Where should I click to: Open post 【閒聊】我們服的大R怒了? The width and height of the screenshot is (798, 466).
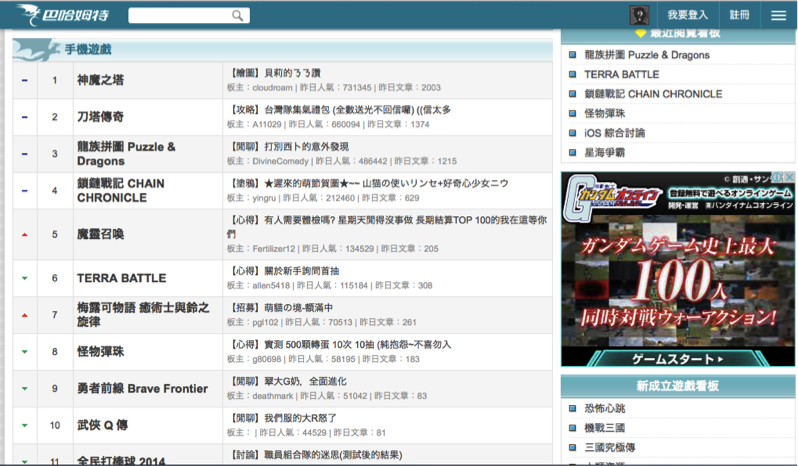tap(282, 418)
